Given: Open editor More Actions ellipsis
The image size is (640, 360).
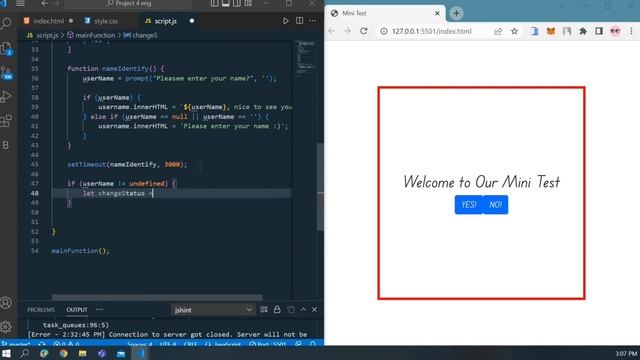Looking at the screenshot, I should [x=312, y=21].
